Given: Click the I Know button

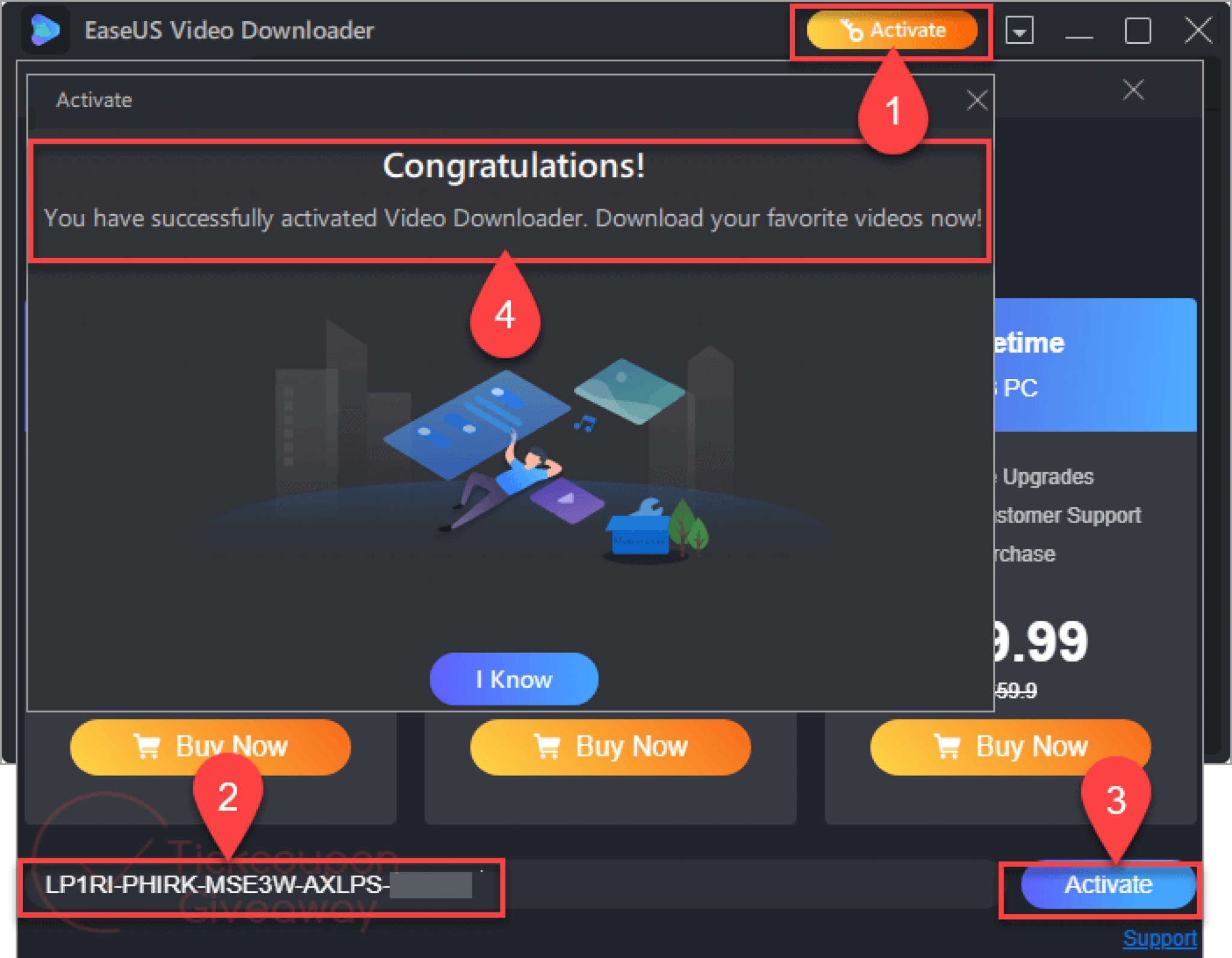Looking at the screenshot, I should pos(514,679).
